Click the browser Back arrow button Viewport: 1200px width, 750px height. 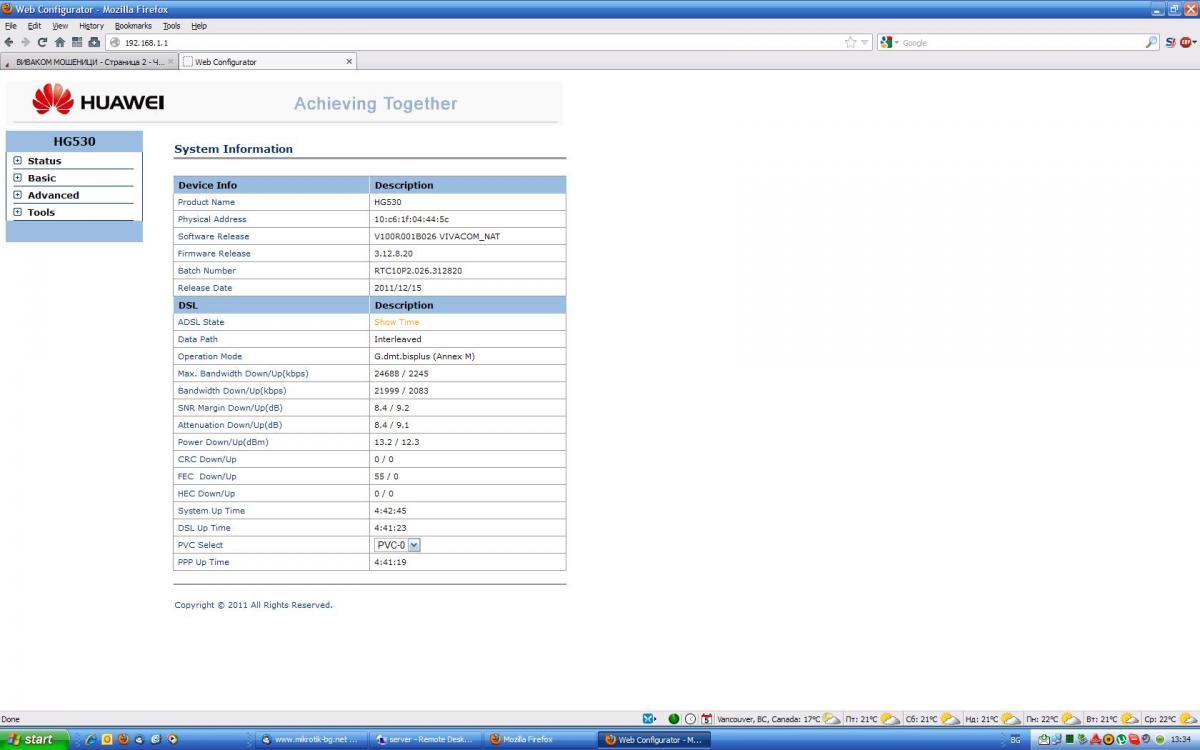coord(9,42)
